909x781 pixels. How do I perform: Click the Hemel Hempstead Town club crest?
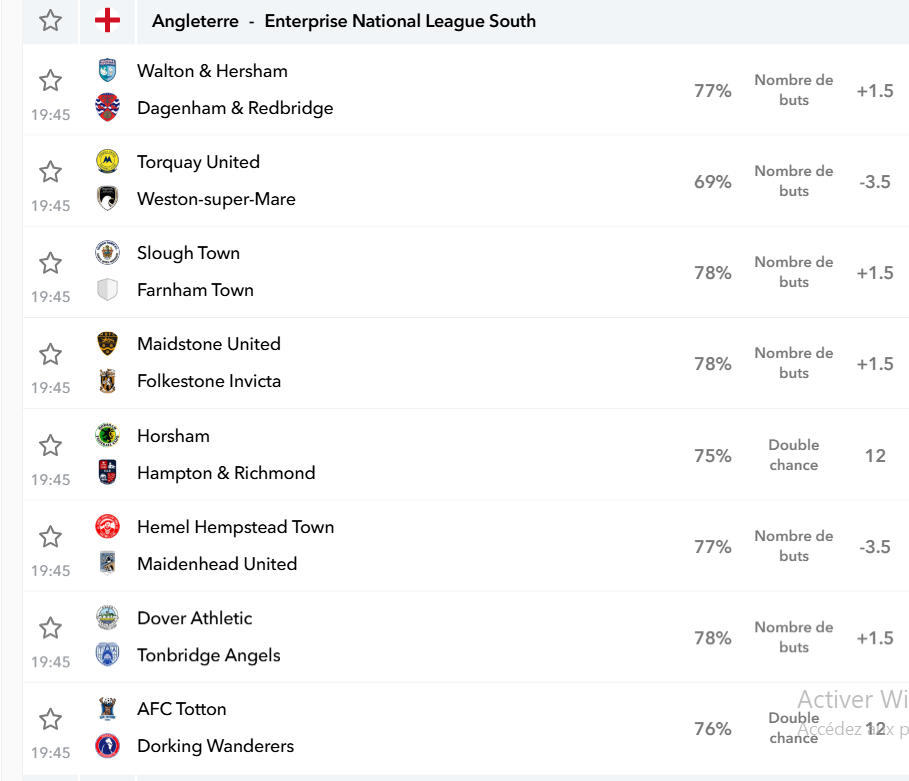click(x=107, y=526)
